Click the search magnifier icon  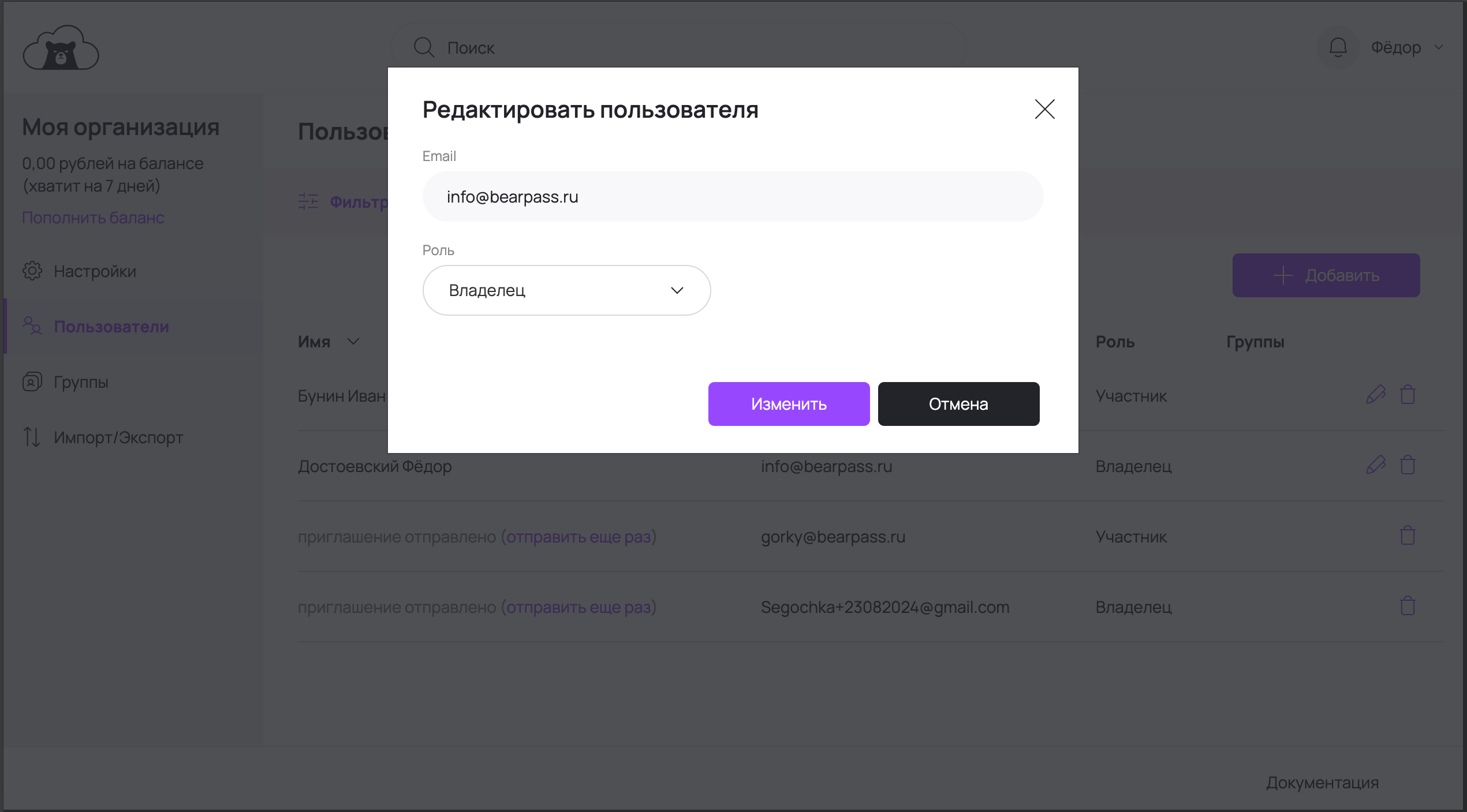point(424,47)
